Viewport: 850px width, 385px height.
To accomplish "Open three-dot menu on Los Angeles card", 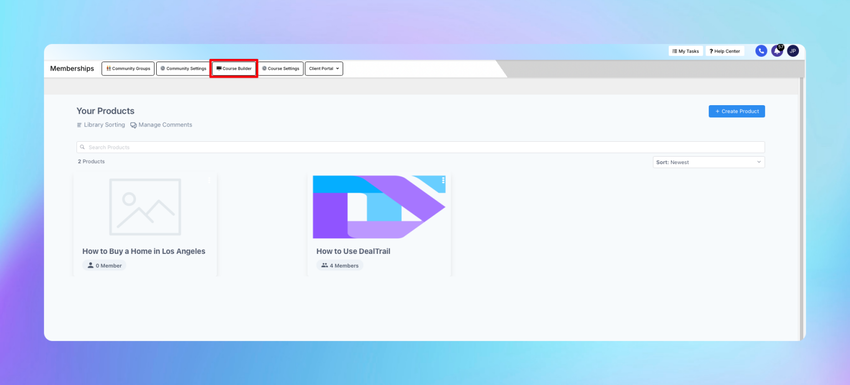I will (x=209, y=181).
